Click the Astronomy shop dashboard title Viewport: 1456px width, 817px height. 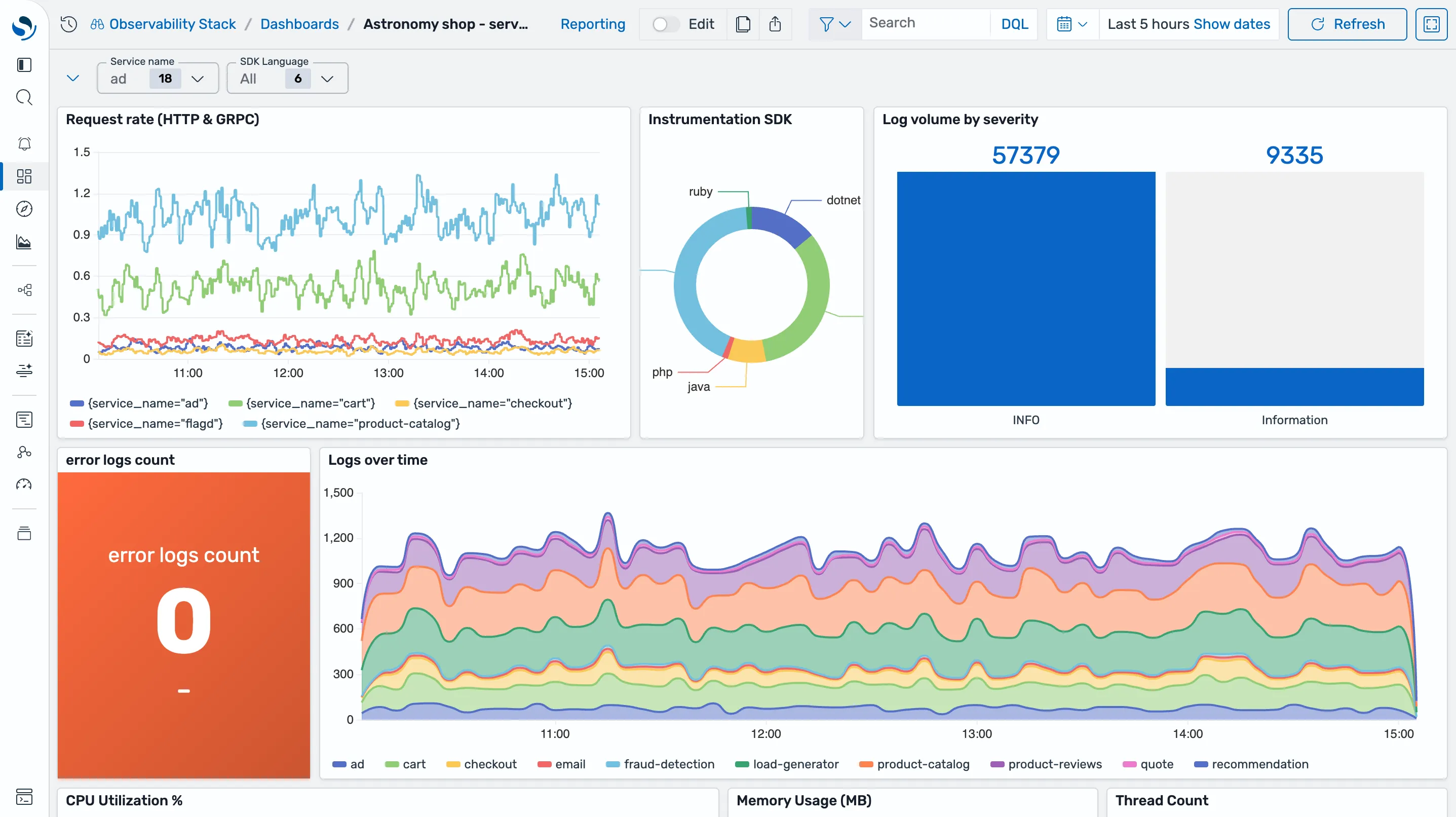point(445,24)
